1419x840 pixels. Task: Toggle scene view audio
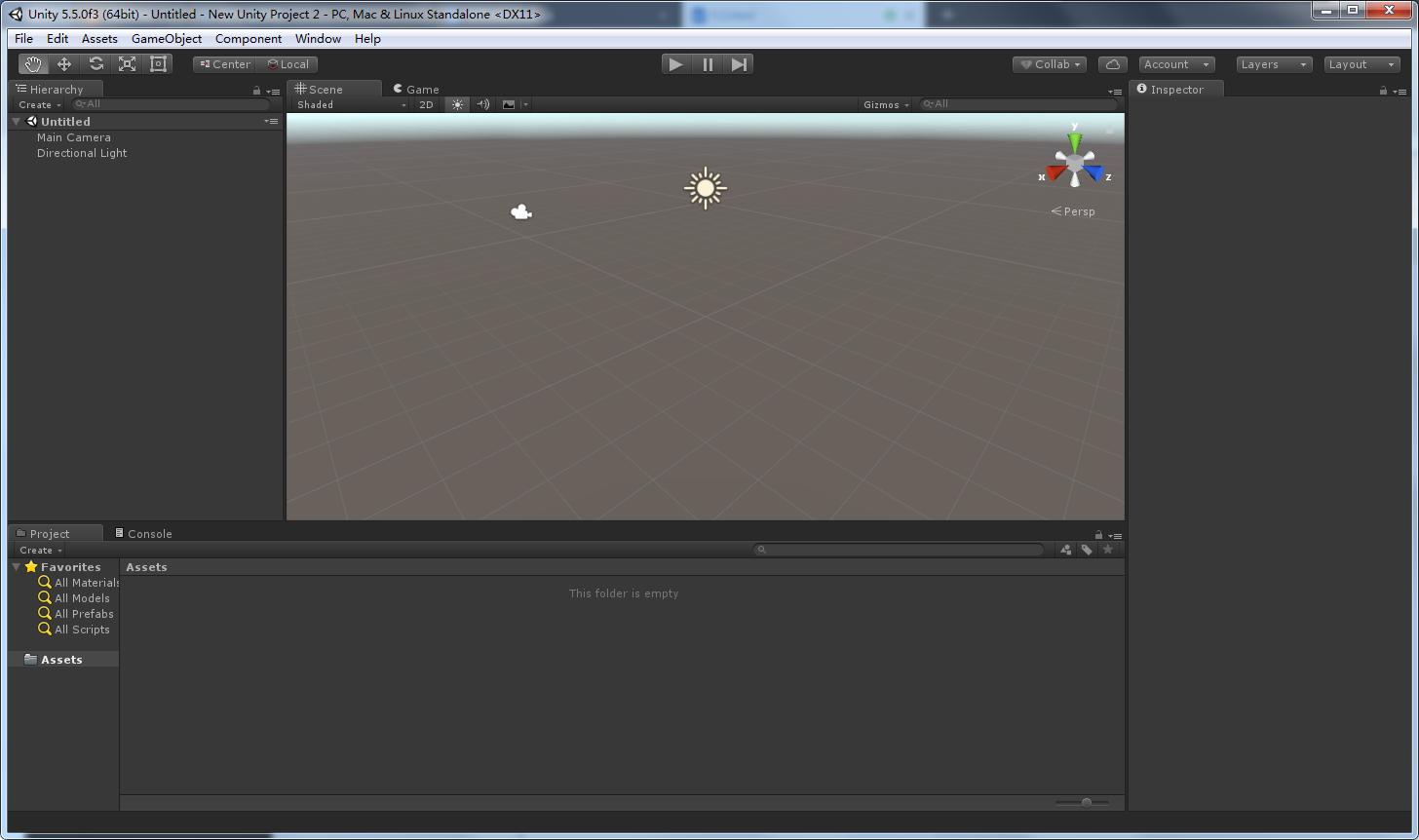[x=483, y=104]
